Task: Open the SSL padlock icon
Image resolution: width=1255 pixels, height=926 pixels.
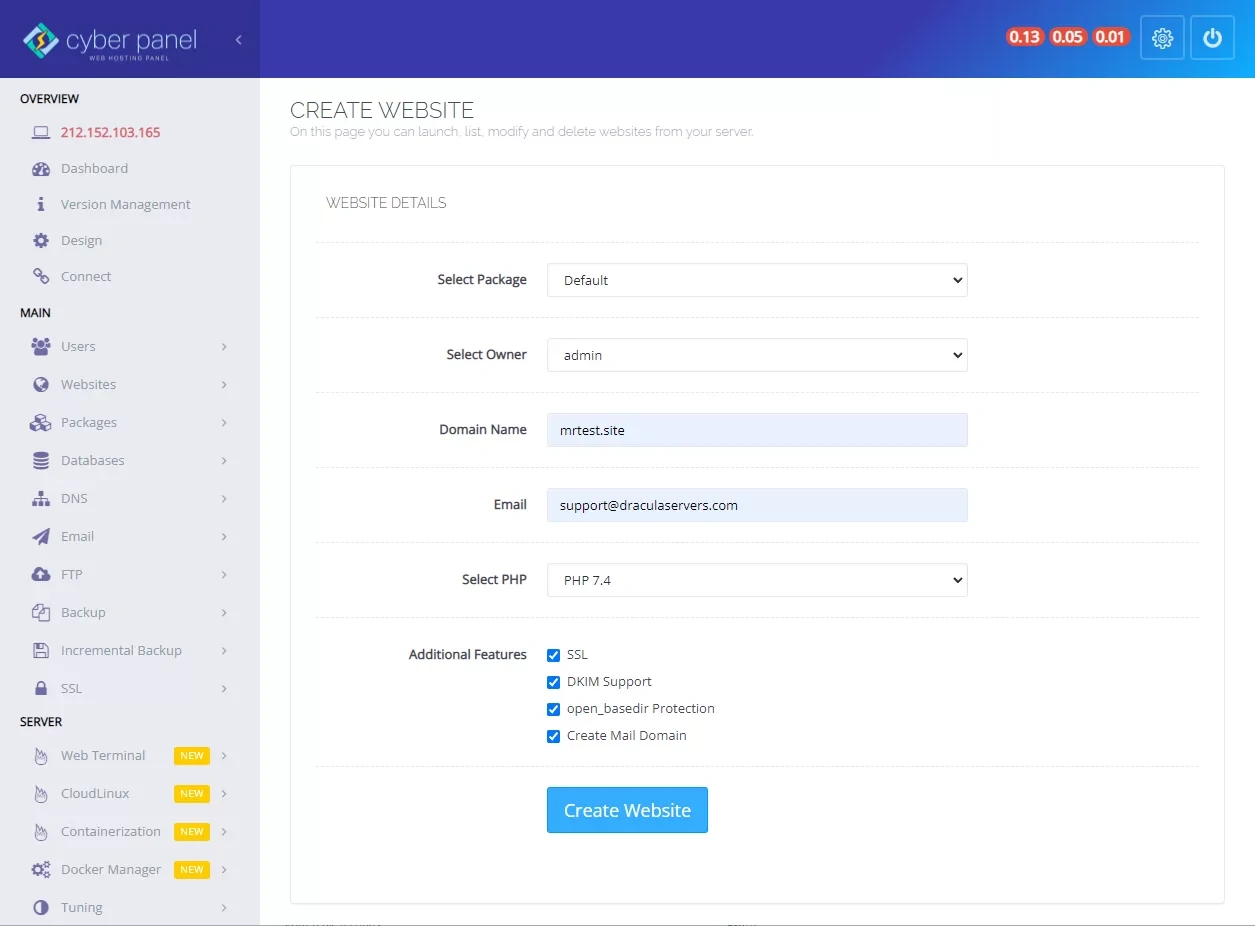Action: [x=40, y=688]
